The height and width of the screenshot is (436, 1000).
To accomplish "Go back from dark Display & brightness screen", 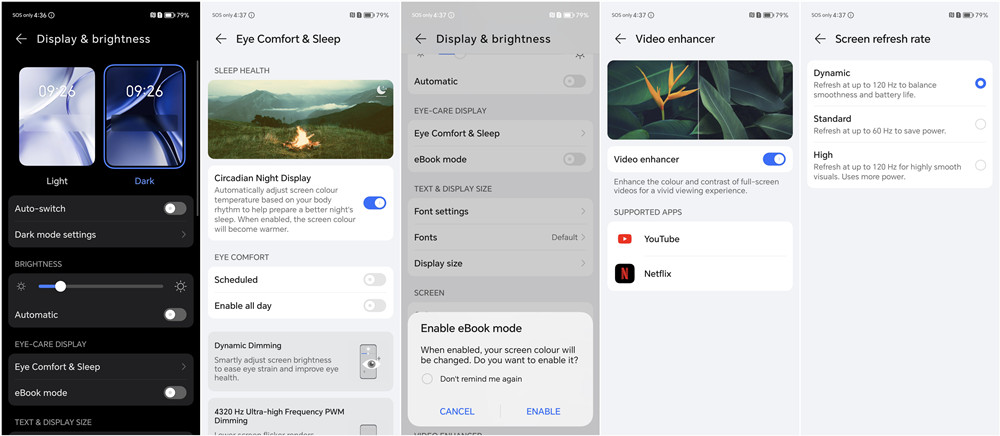I will click(21, 39).
